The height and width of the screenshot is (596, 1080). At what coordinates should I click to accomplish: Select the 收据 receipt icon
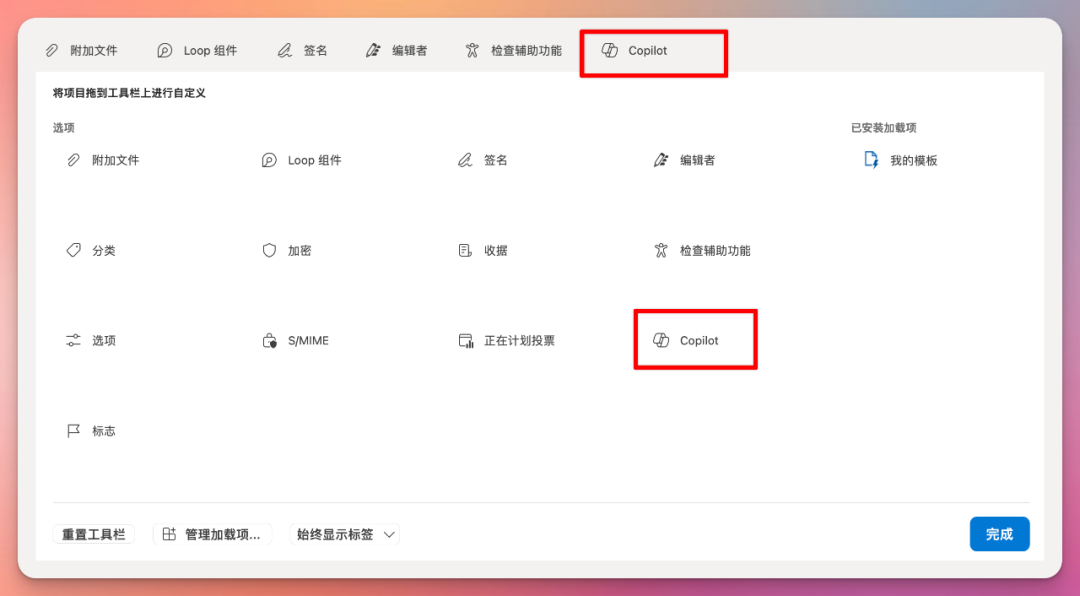(x=464, y=250)
